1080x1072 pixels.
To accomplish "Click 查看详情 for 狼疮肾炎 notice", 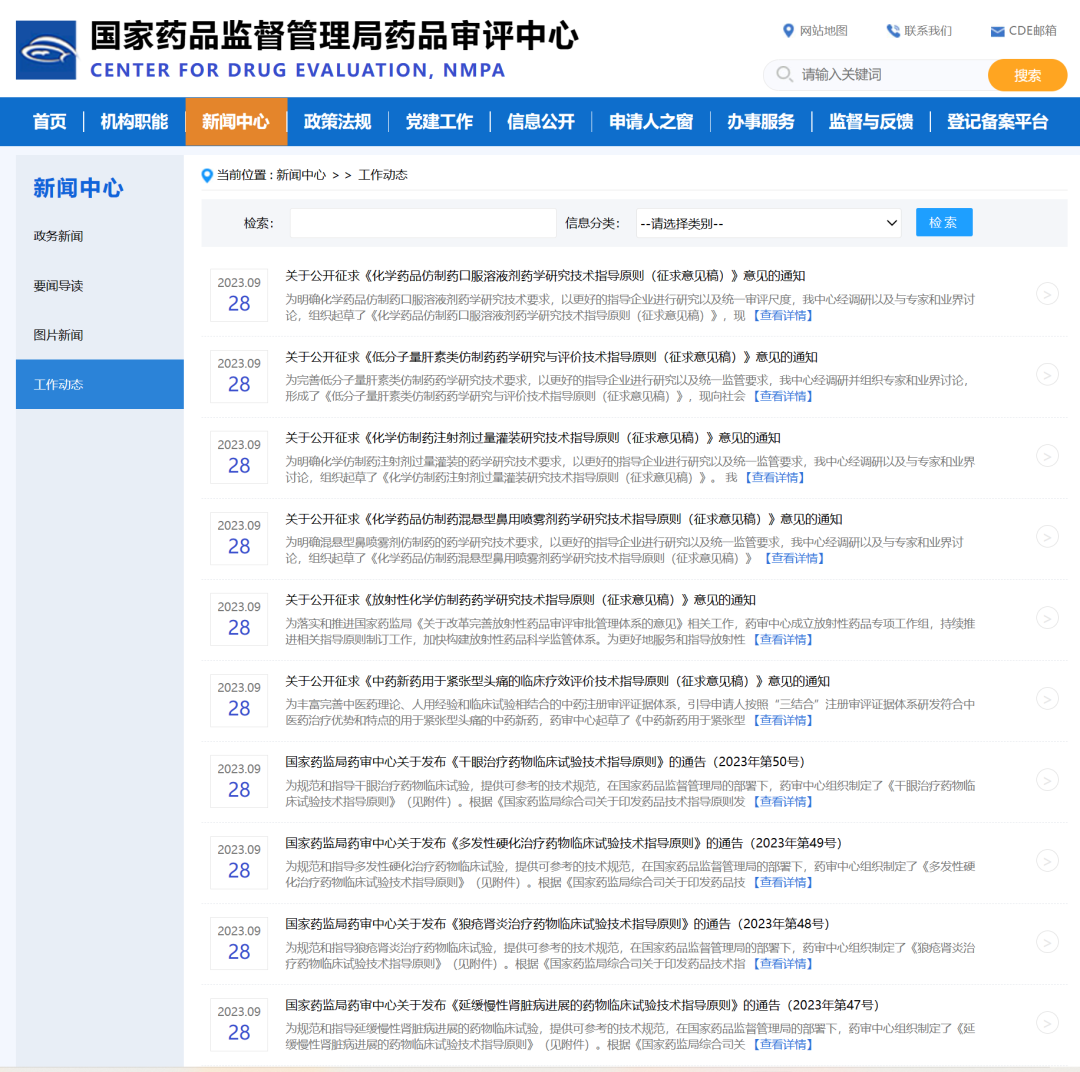I will coord(782,963).
